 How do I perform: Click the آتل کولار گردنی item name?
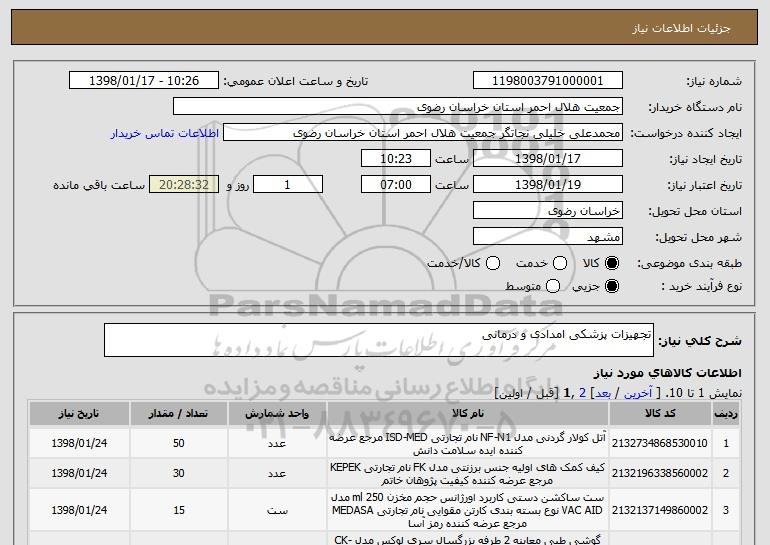[467, 443]
